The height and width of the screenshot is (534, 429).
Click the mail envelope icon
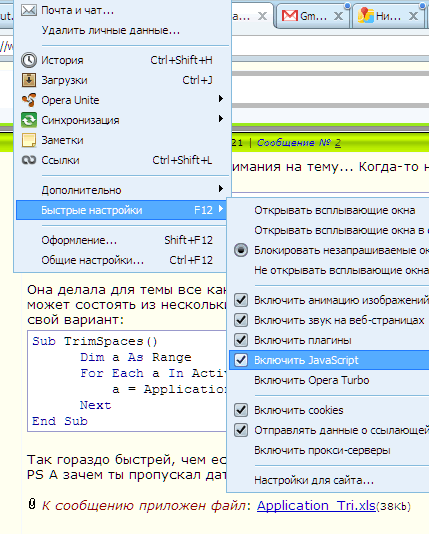(x=29, y=10)
